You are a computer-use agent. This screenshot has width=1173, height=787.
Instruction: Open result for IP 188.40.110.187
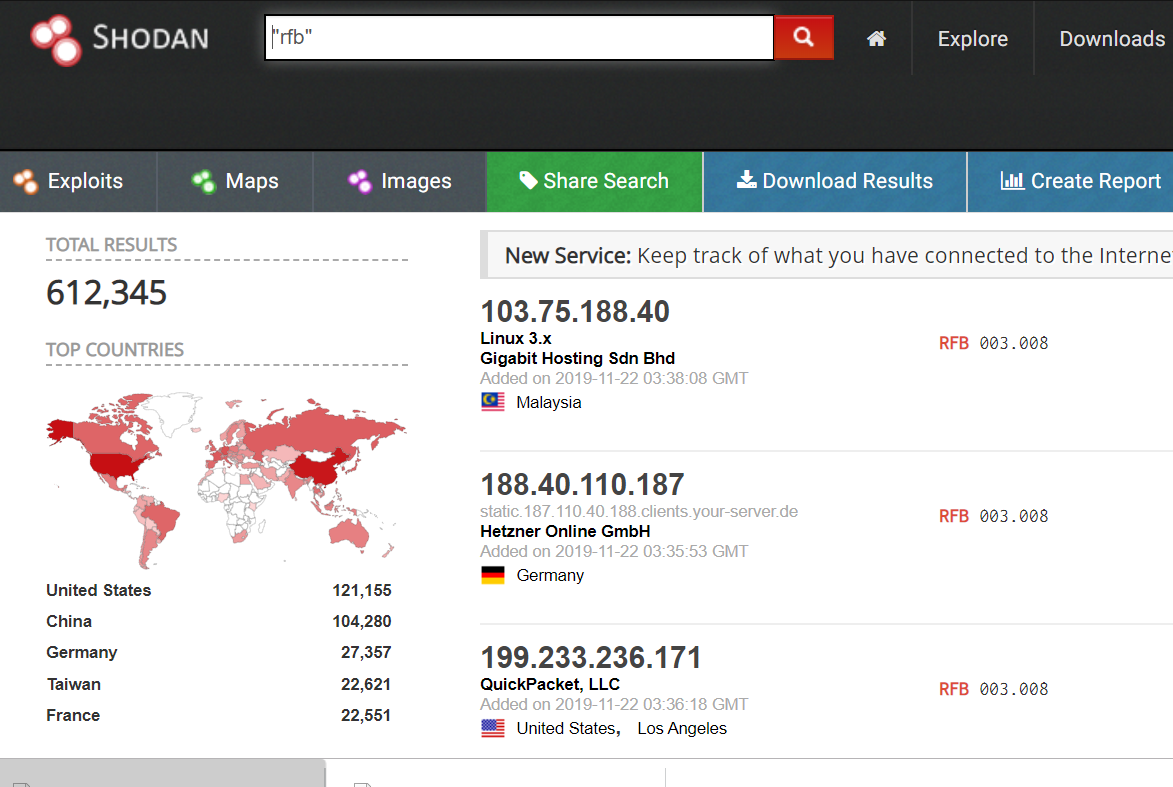[x=582, y=485]
